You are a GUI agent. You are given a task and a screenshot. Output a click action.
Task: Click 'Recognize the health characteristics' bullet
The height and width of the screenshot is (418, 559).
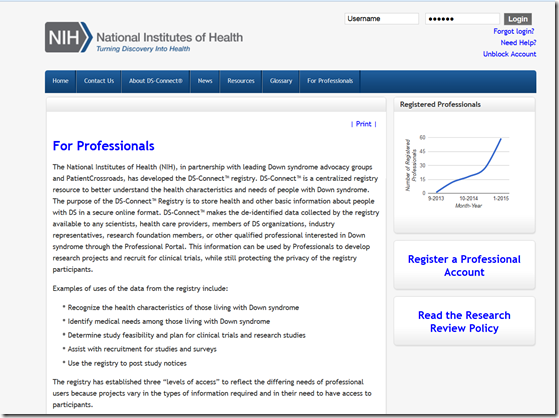(x=183, y=307)
